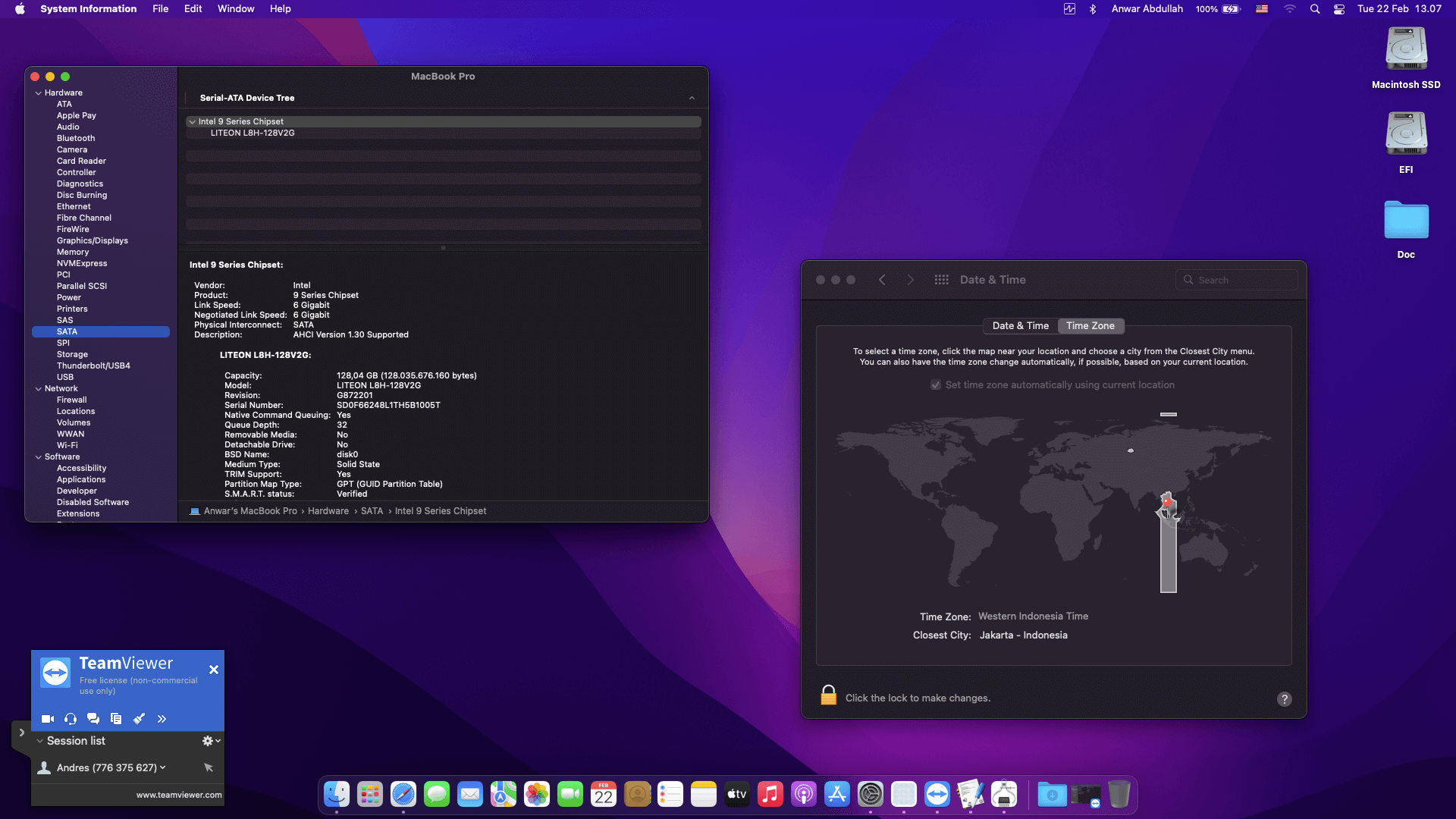Open Music from the dock
Screen dimensions: 1456x819
coord(770,795)
